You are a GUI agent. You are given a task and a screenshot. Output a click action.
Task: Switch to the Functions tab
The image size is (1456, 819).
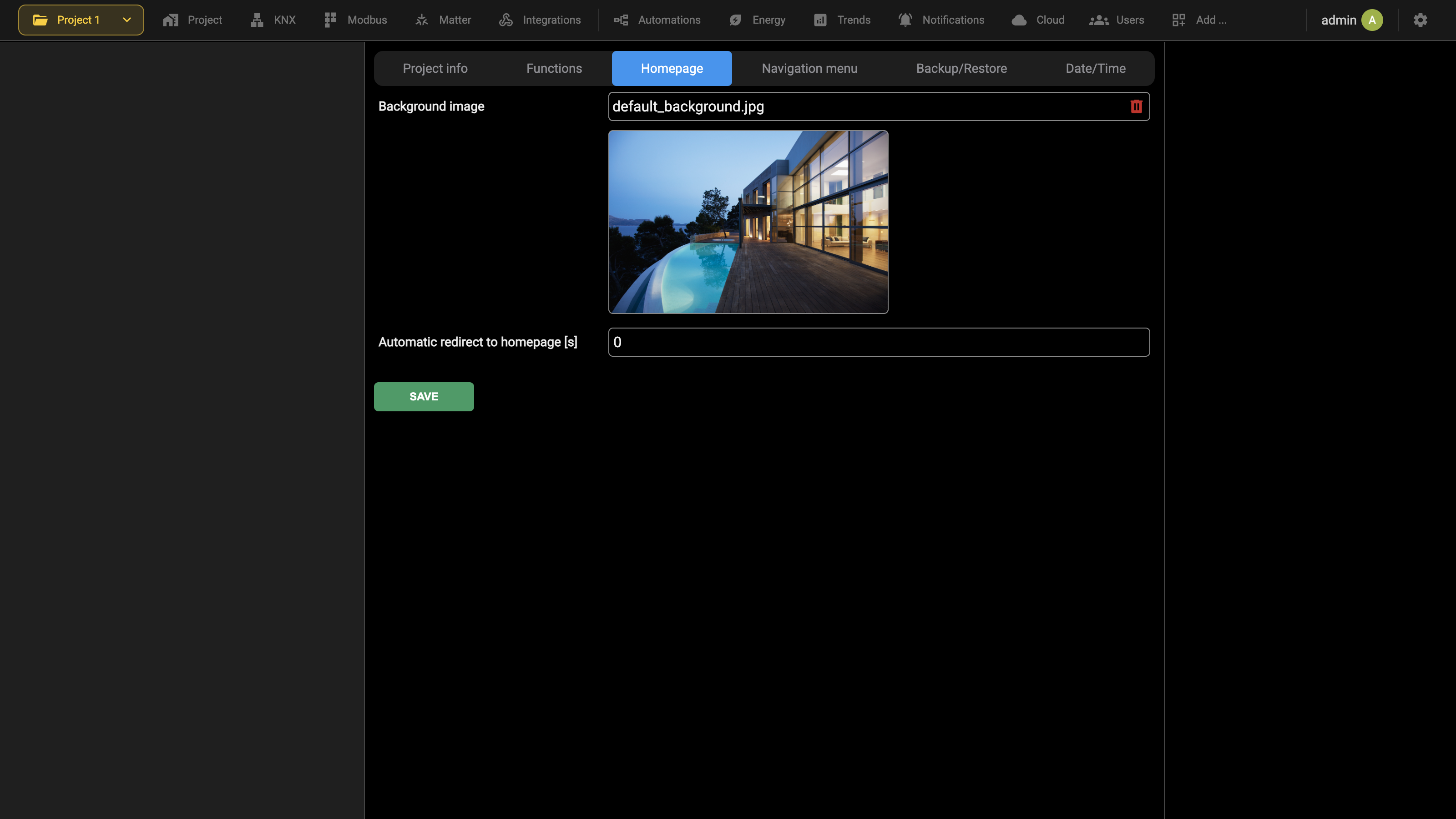click(554, 68)
